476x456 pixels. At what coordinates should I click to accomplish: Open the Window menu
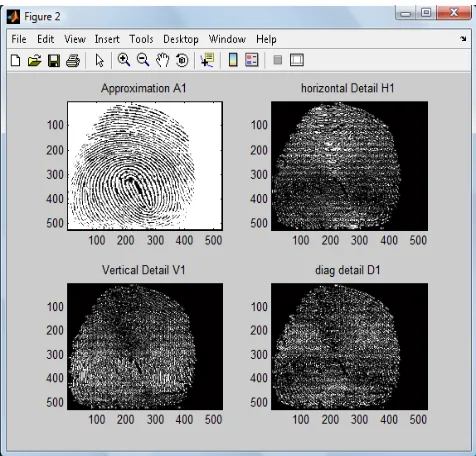click(227, 39)
